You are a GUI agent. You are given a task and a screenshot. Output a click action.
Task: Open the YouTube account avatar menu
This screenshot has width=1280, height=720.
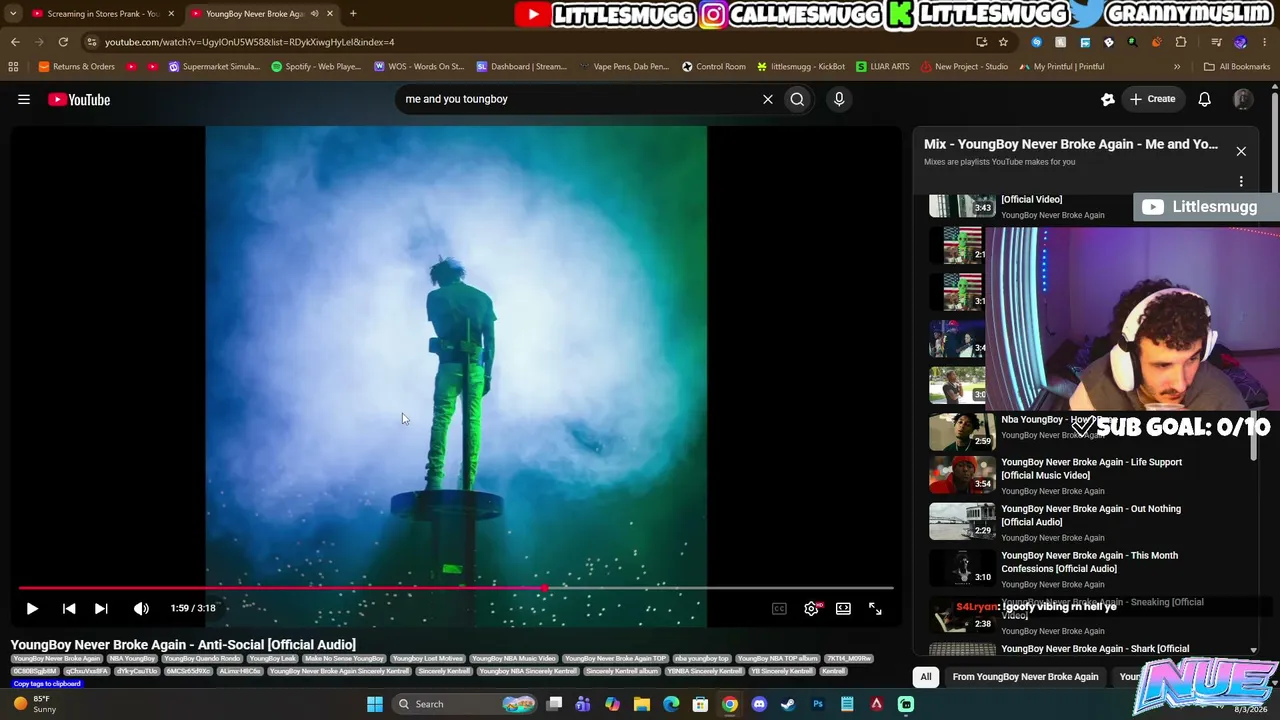(1243, 99)
